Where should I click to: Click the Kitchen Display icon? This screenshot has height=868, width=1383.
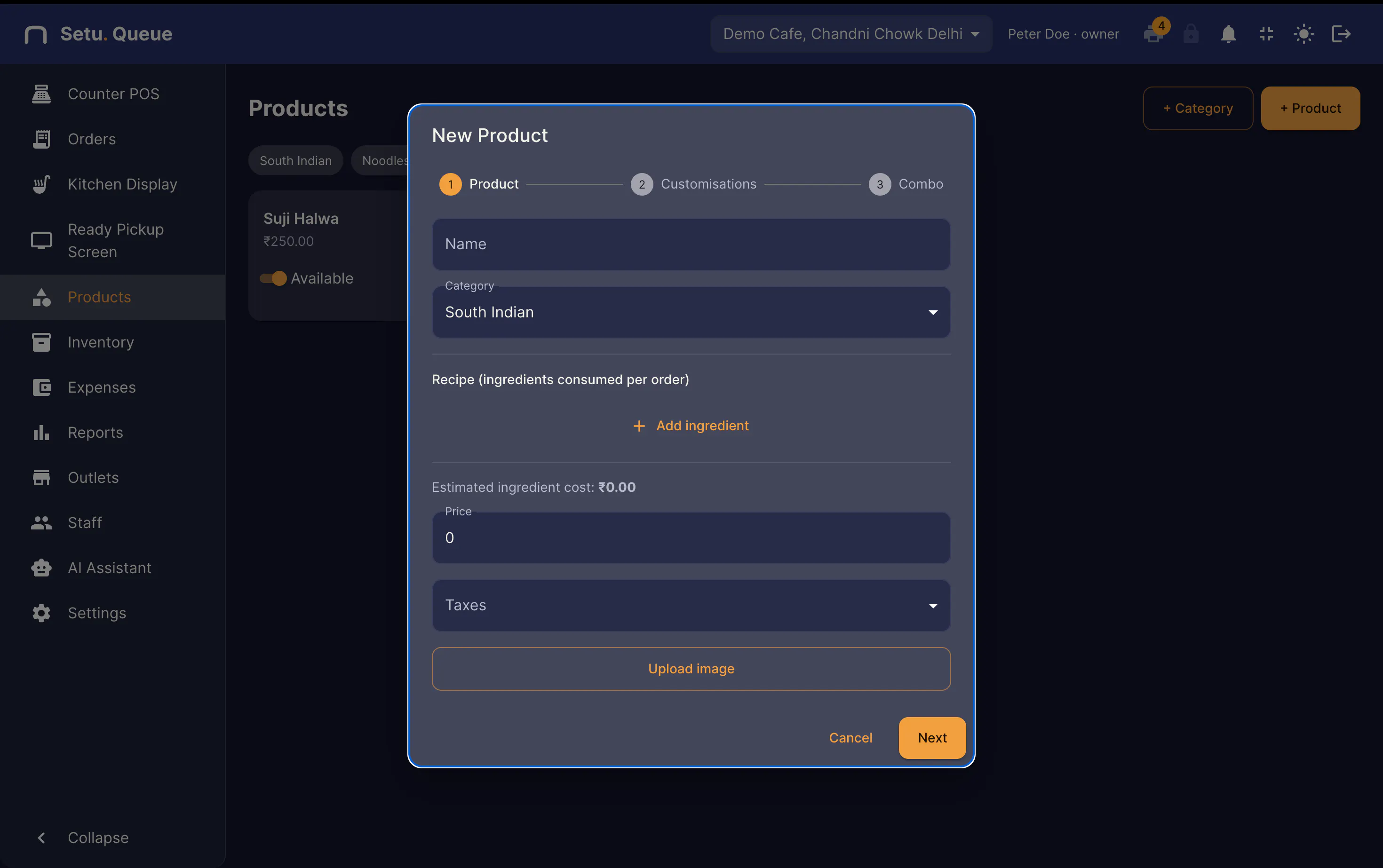[41, 184]
